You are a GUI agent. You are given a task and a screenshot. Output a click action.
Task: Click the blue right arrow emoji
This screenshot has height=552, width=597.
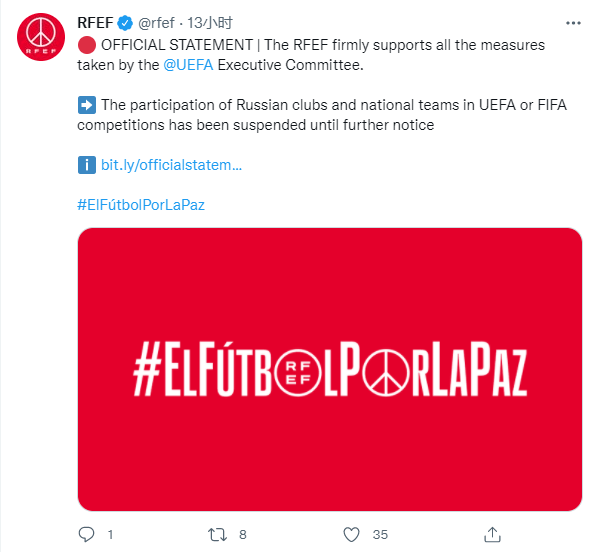point(87,105)
